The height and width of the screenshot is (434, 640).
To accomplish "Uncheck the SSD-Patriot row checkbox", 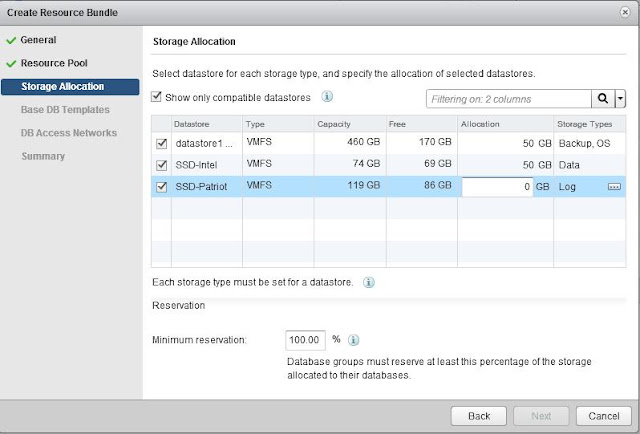I will (x=161, y=187).
